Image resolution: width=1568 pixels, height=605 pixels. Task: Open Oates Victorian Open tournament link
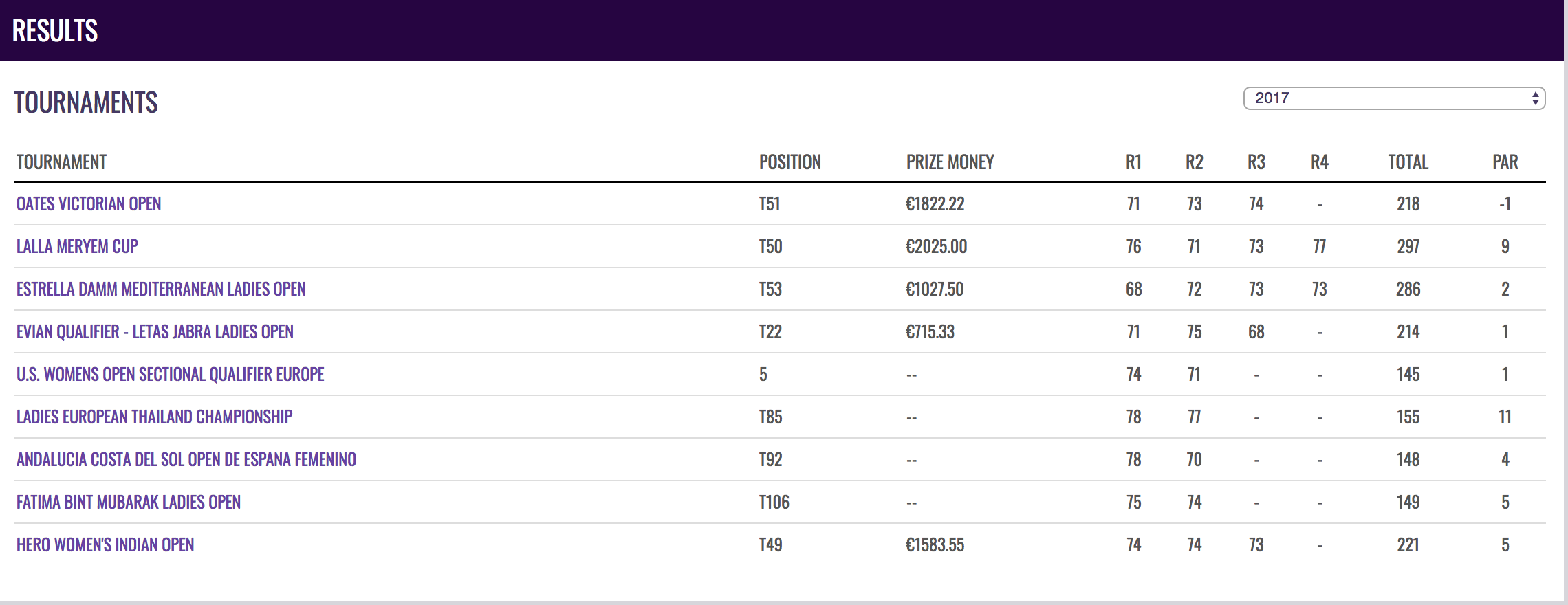(89, 204)
